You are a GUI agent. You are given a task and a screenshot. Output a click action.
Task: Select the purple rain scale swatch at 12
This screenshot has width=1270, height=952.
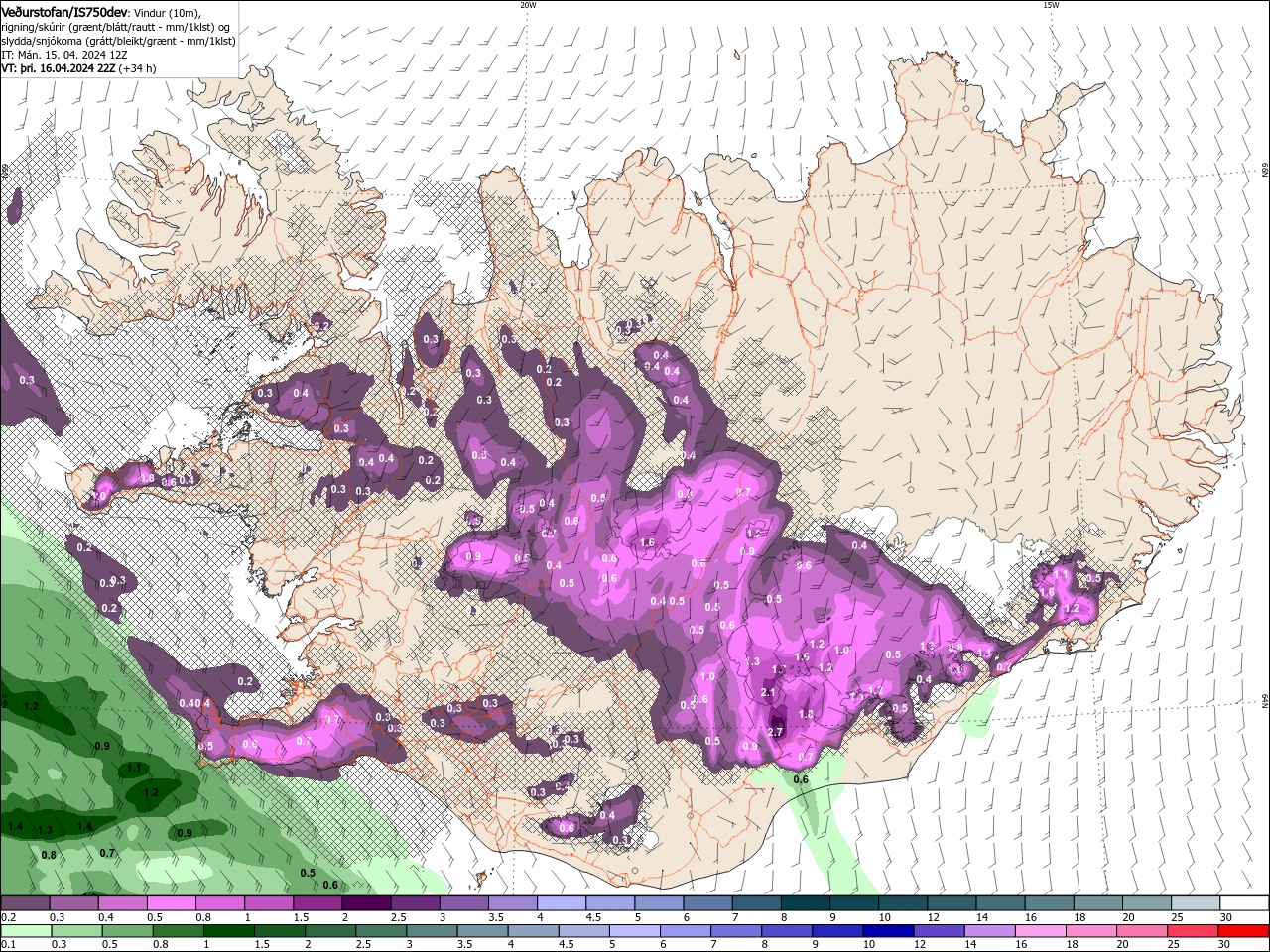point(938,931)
